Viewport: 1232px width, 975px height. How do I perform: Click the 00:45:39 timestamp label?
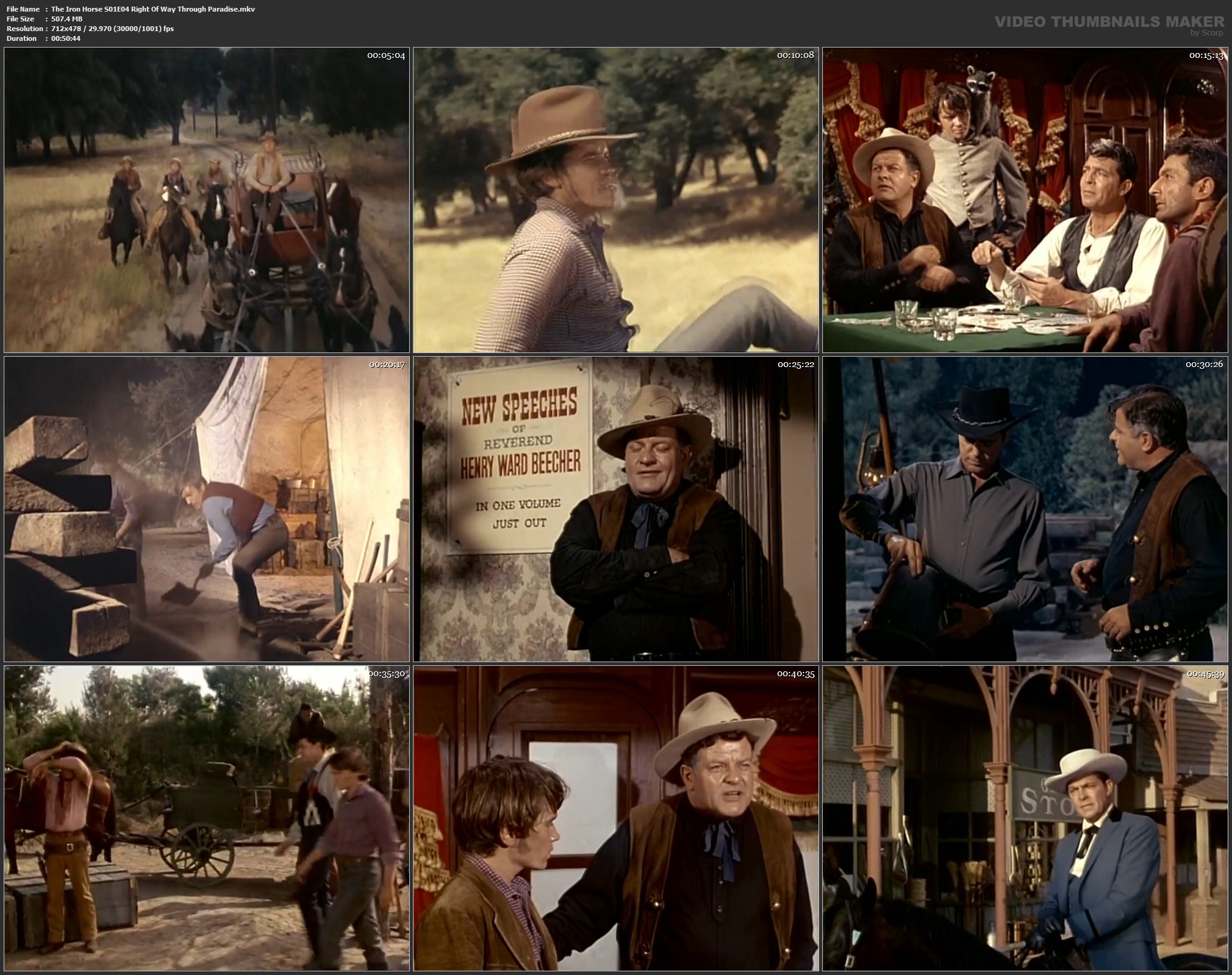pyautogui.click(x=1205, y=674)
